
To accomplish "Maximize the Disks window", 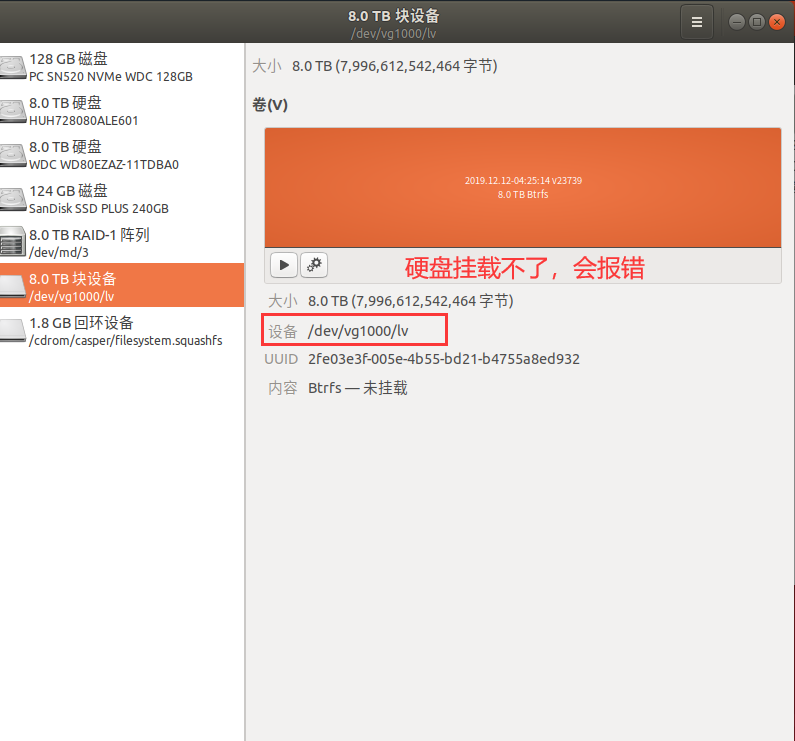I will click(x=756, y=21).
